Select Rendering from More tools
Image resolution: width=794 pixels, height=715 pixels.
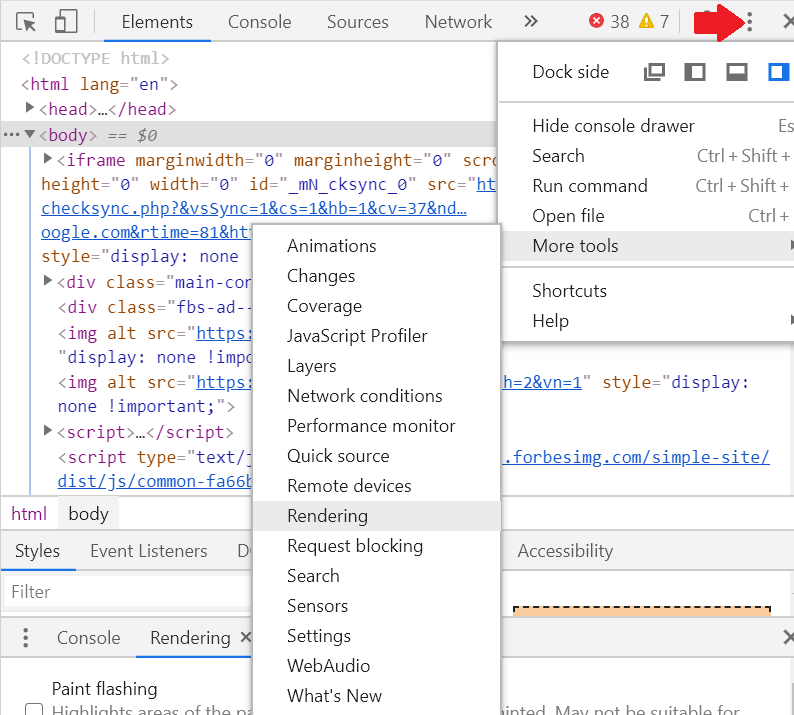[x=376, y=516]
